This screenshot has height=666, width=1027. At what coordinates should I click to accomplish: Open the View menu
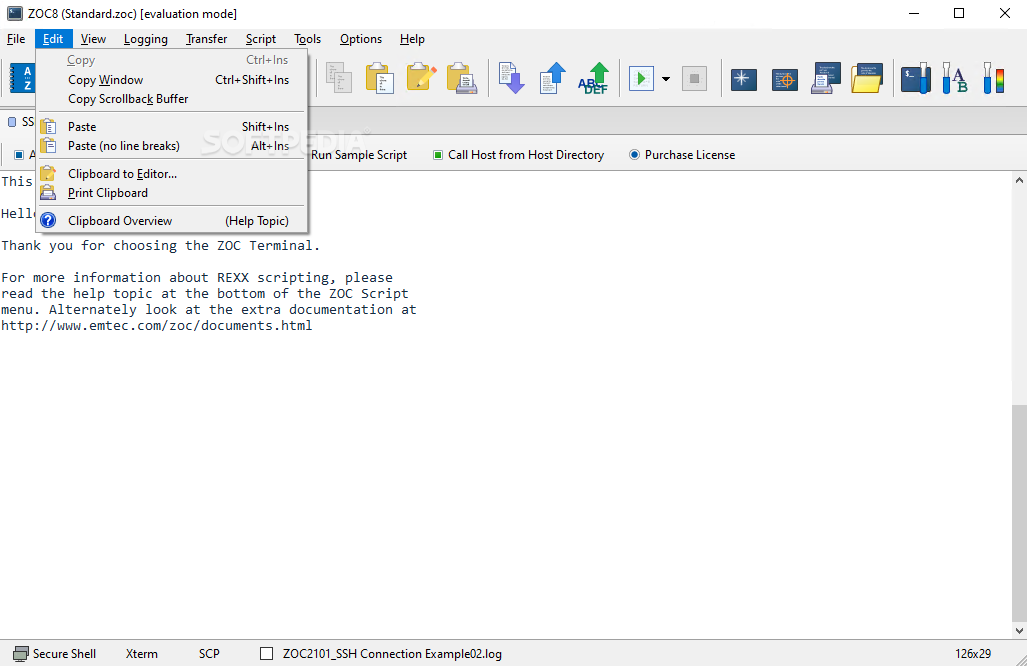click(x=93, y=39)
